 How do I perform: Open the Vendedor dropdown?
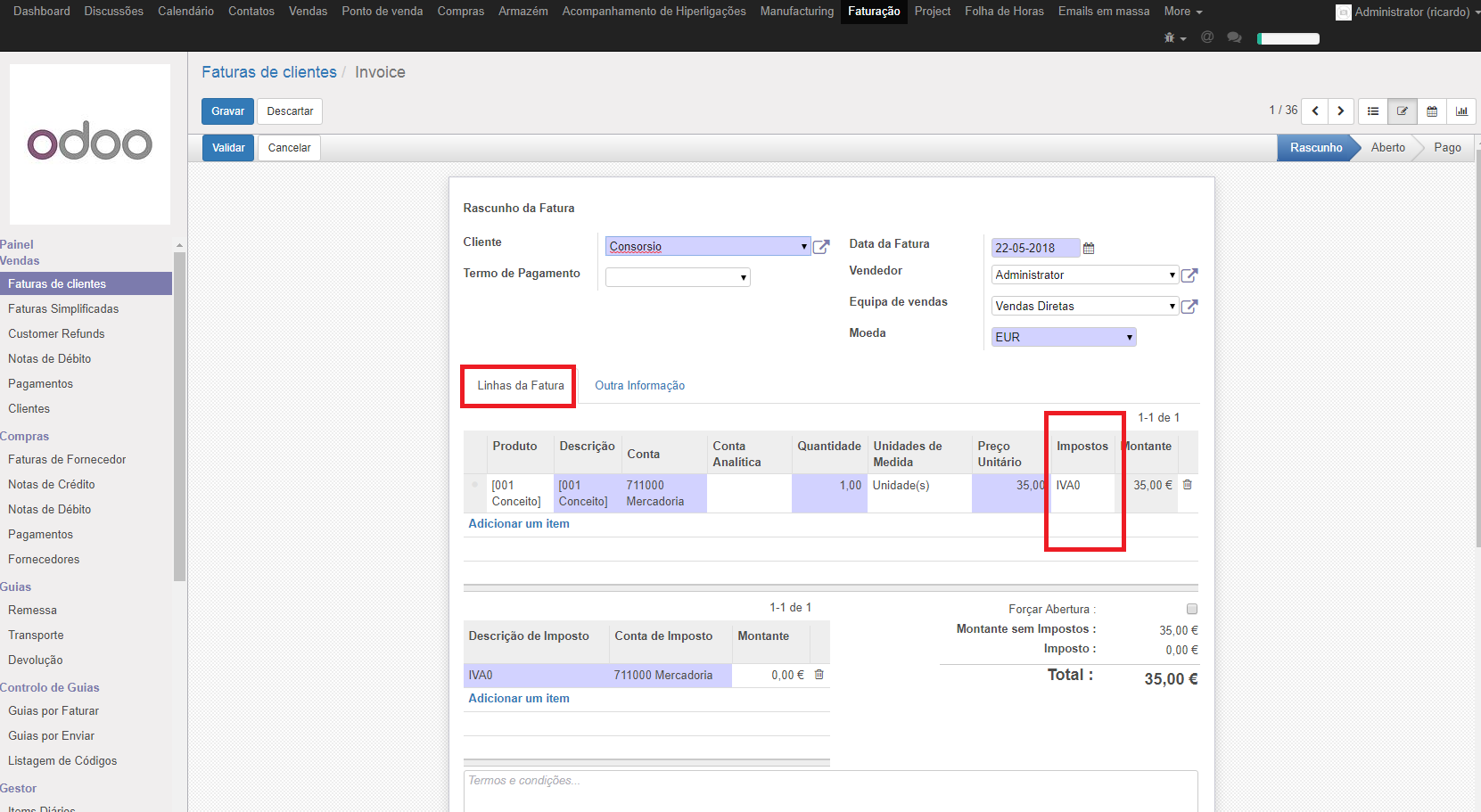(x=1085, y=275)
